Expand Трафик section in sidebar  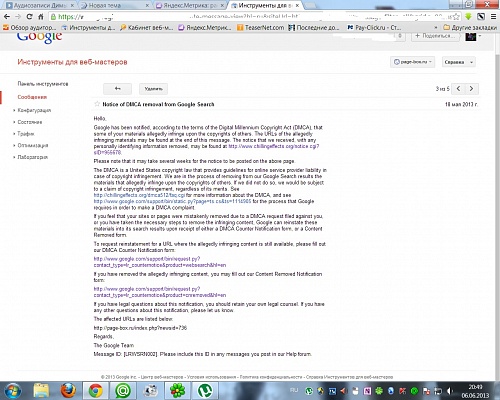point(26,134)
